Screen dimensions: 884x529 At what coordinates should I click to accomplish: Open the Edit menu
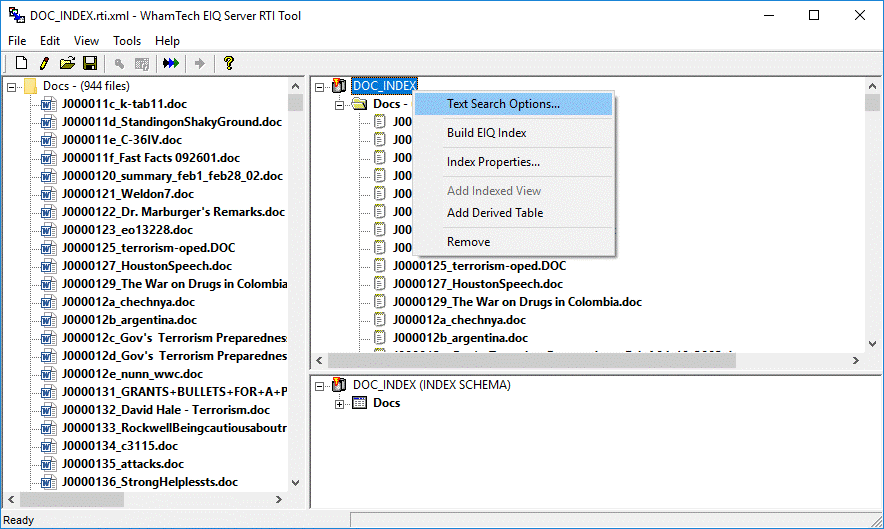pos(50,41)
